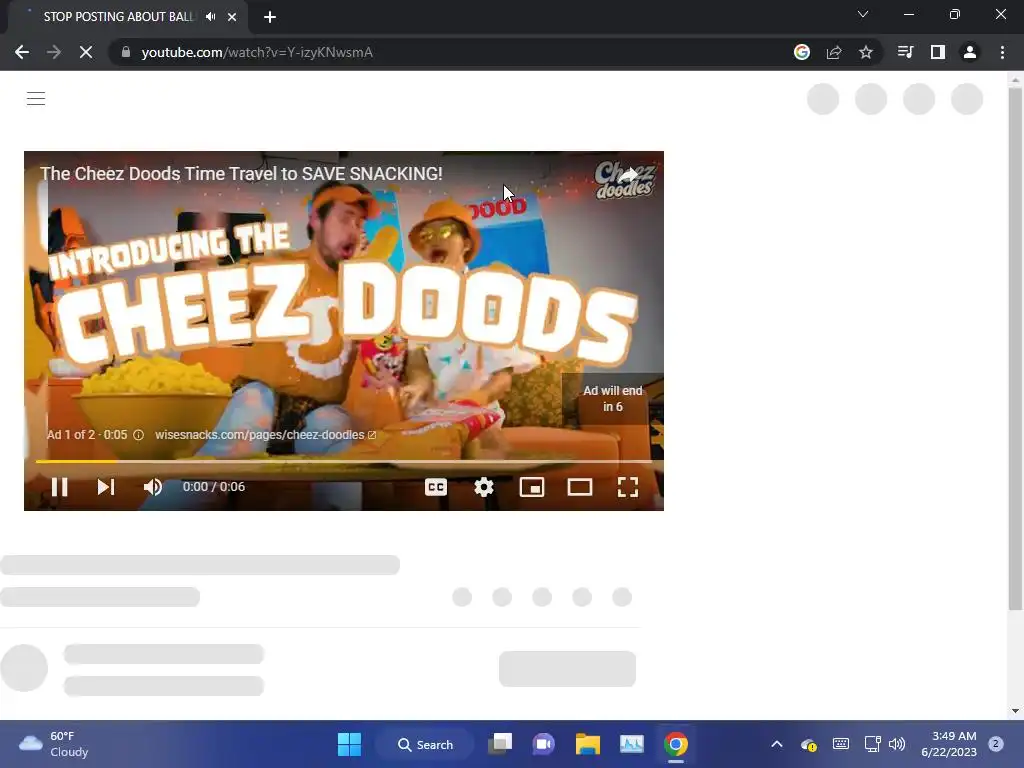Go forward in browser history
The height and width of the screenshot is (768, 1024).
54,52
